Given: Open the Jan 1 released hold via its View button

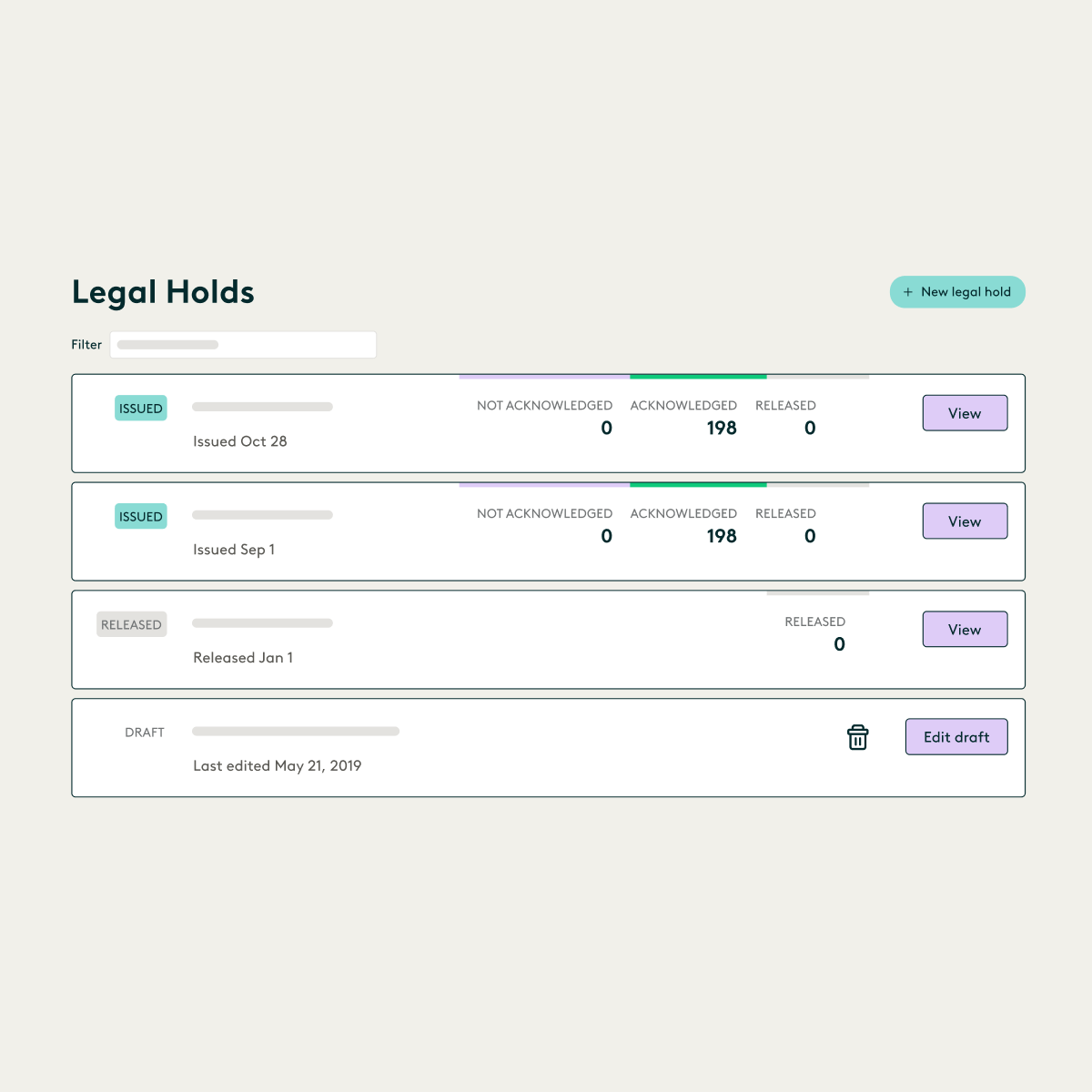Looking at the screenshot, I should point(965,629).
